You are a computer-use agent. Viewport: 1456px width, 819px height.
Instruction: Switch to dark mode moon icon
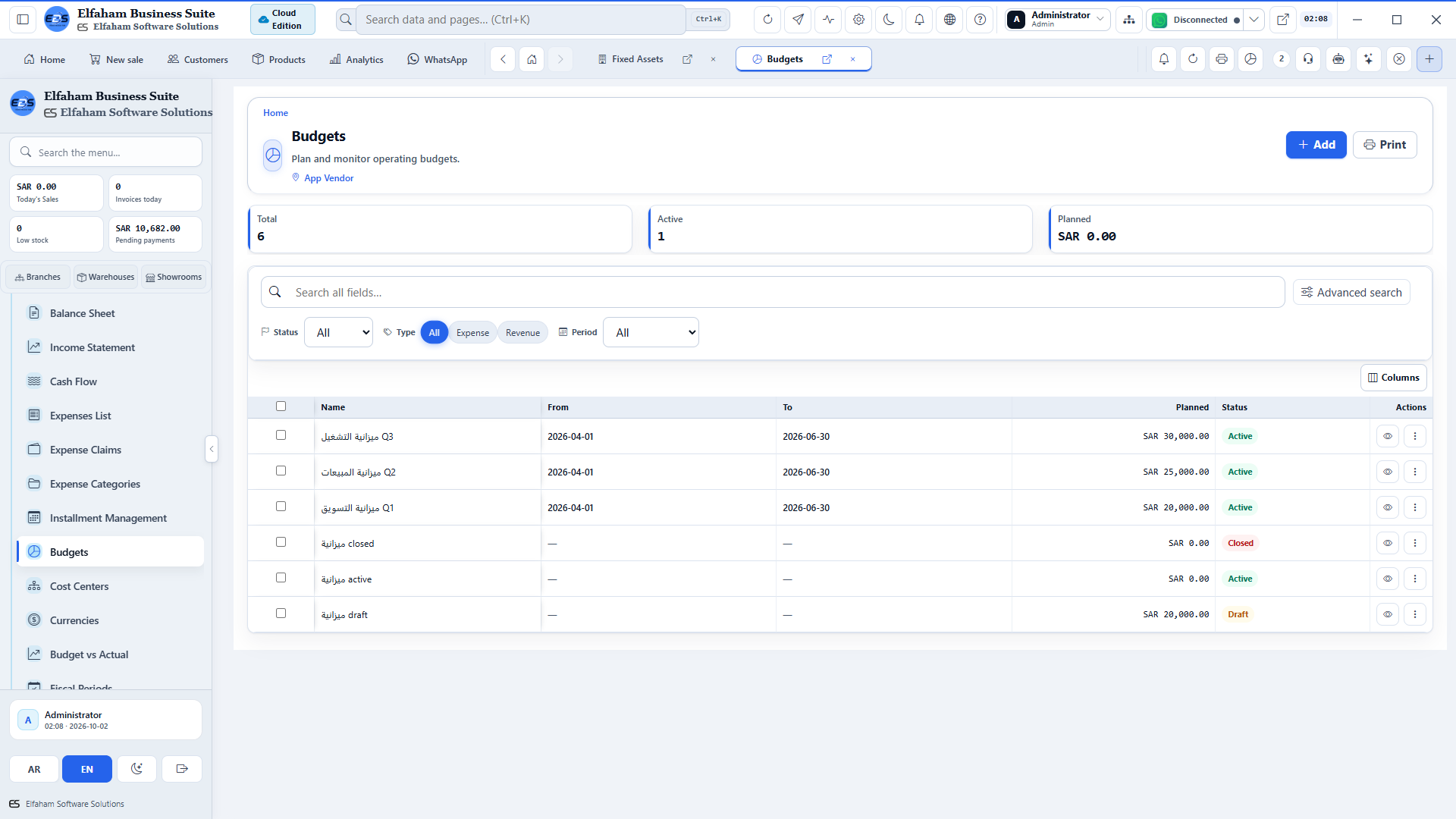(889, 20)
